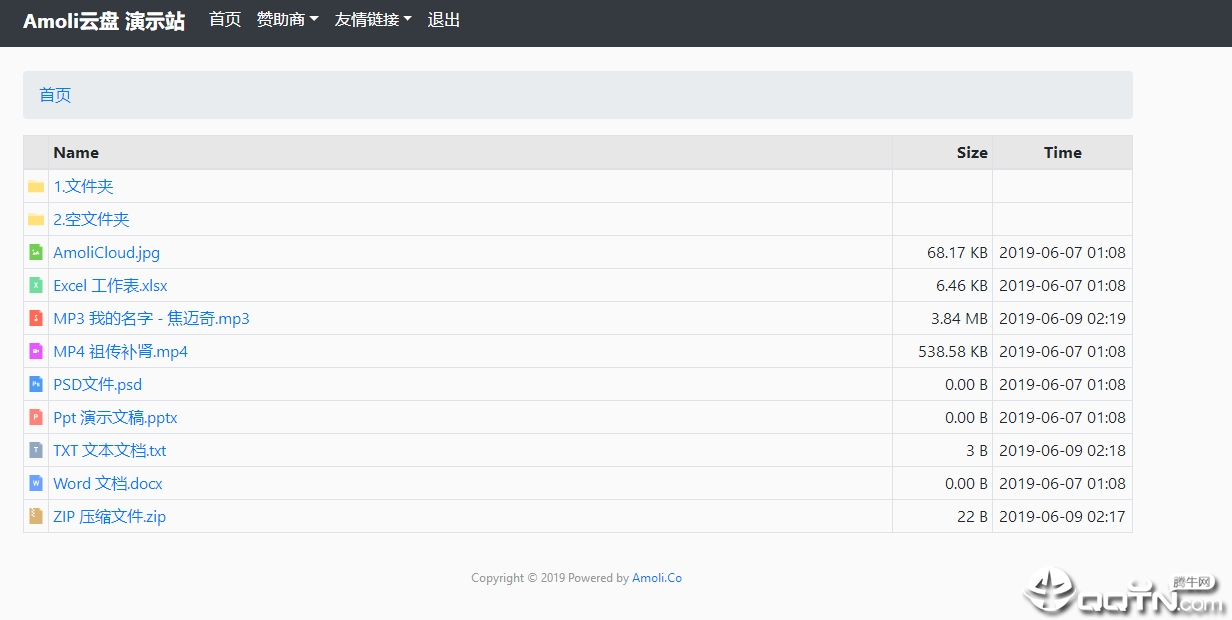Open the AmoliCloud.jpg file
Screen dimensions: 1232x620
(107, 252)
